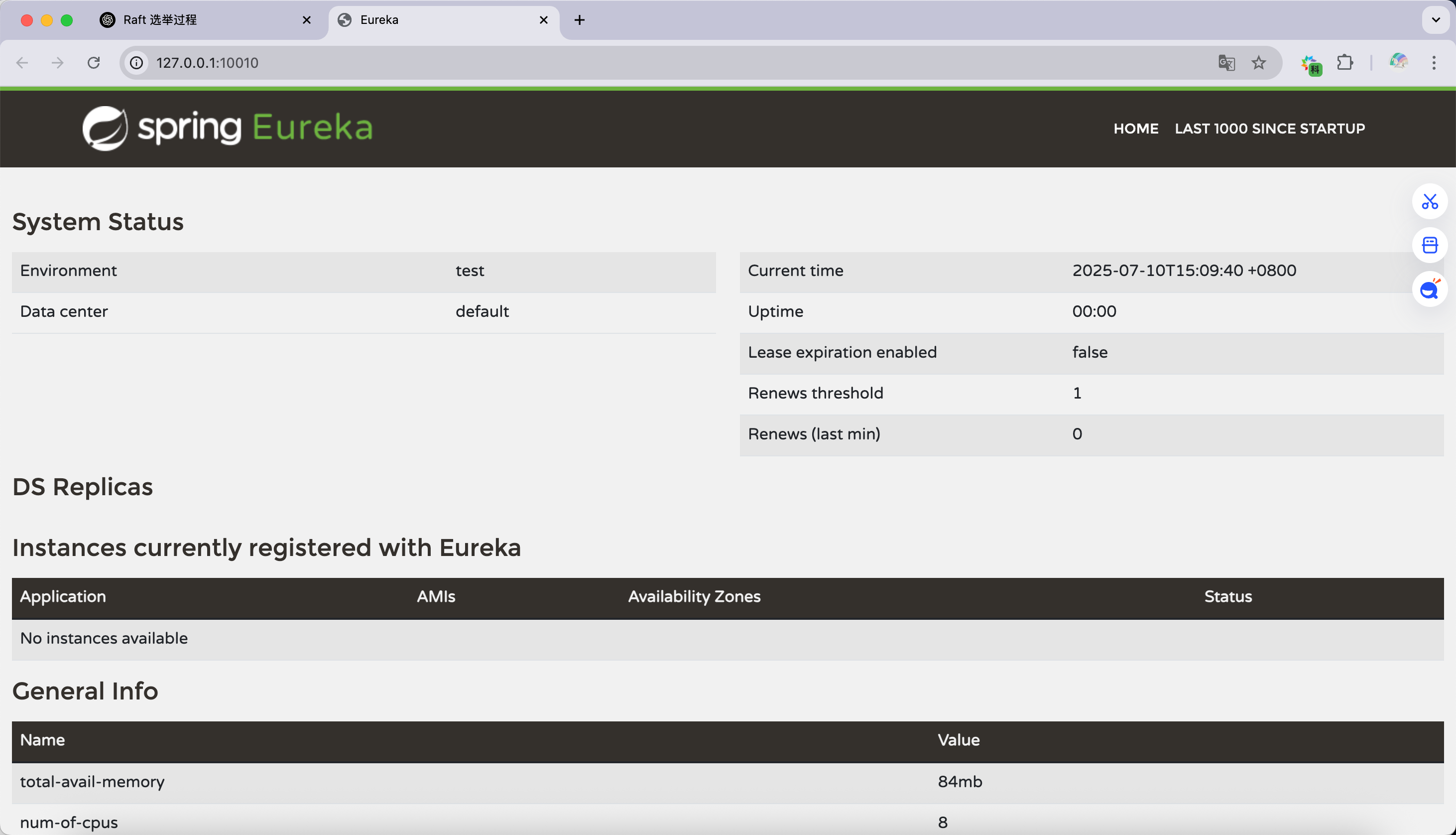This screenshot has height=835, width=1456.
Task: Close the Raft 选举过程 tab
Action: click(307, 20)
